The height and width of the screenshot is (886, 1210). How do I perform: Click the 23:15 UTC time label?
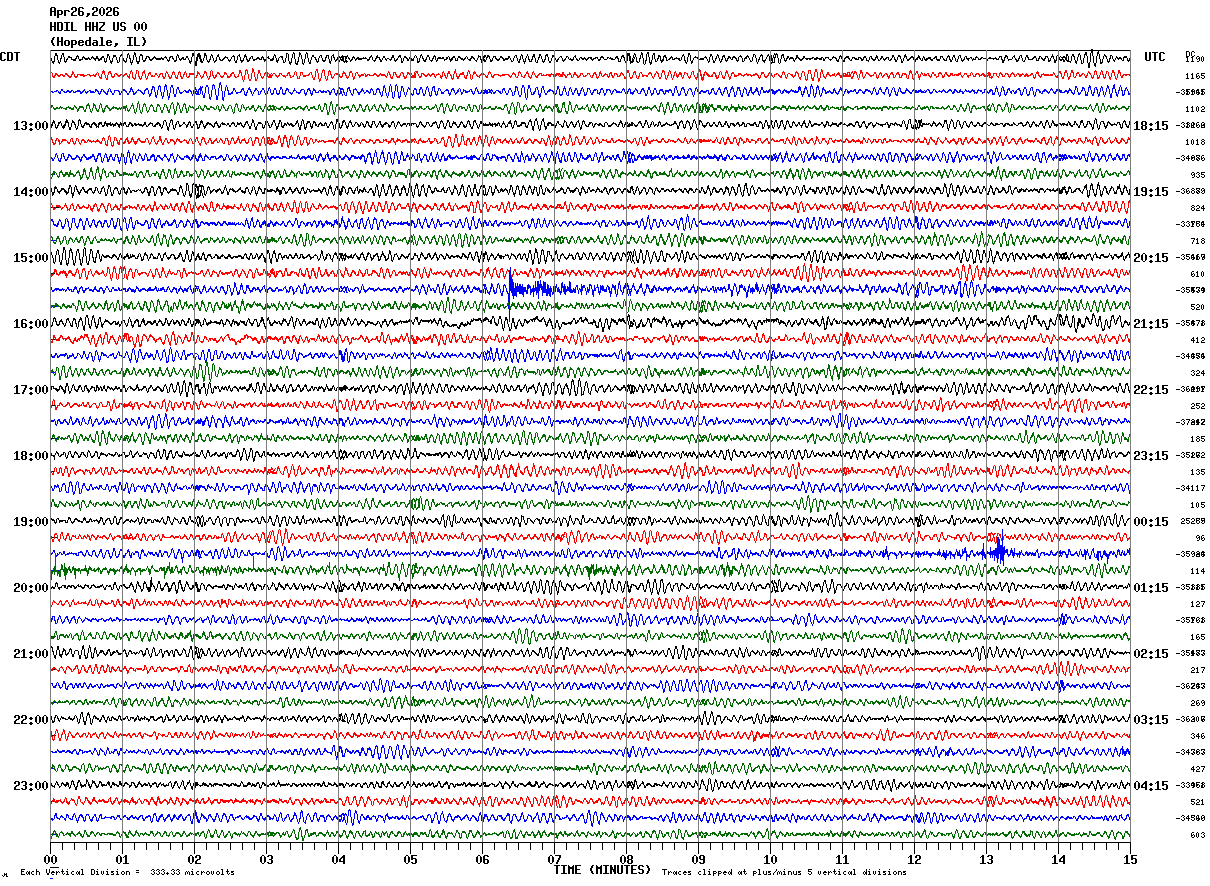point(1151,456)
